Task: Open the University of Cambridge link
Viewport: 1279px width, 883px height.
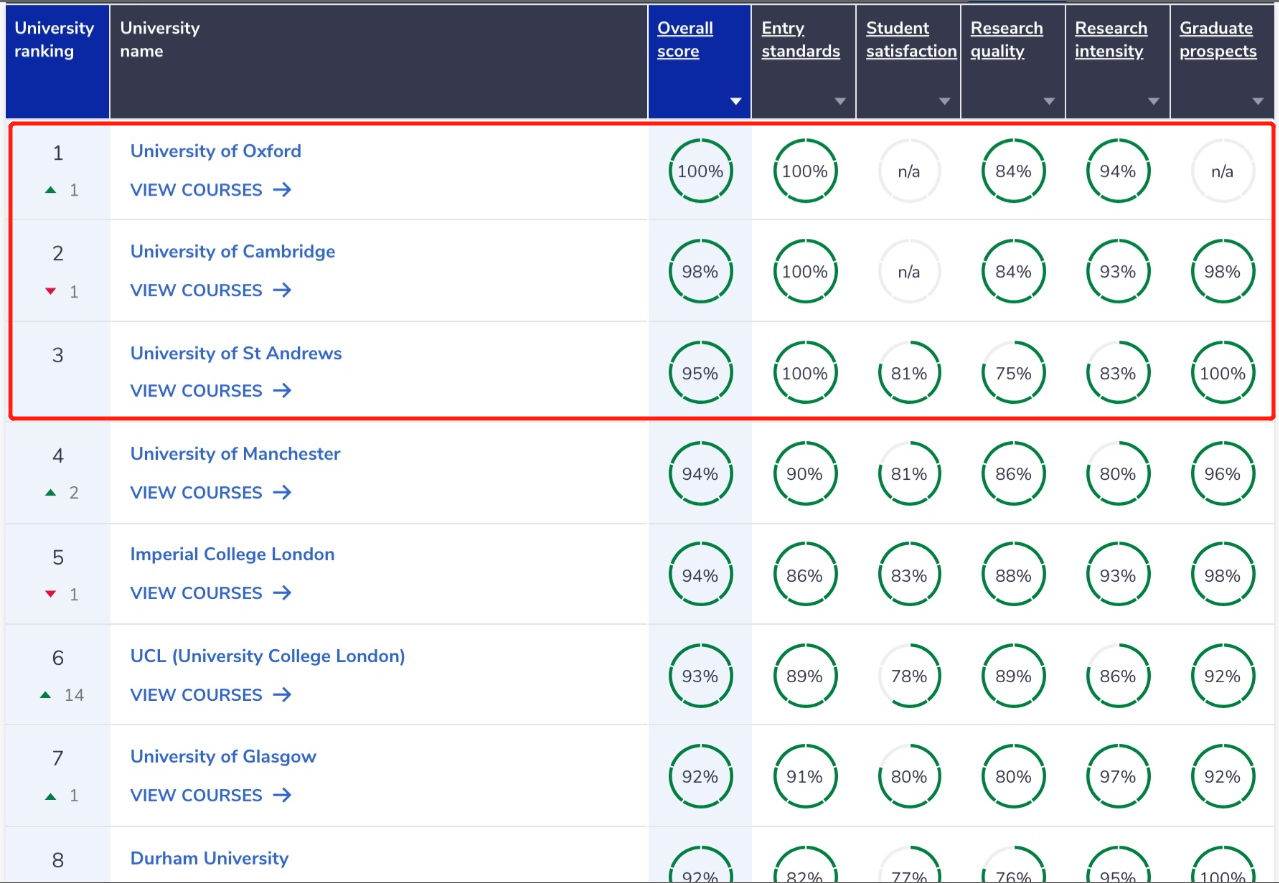Action: (233, 251)
